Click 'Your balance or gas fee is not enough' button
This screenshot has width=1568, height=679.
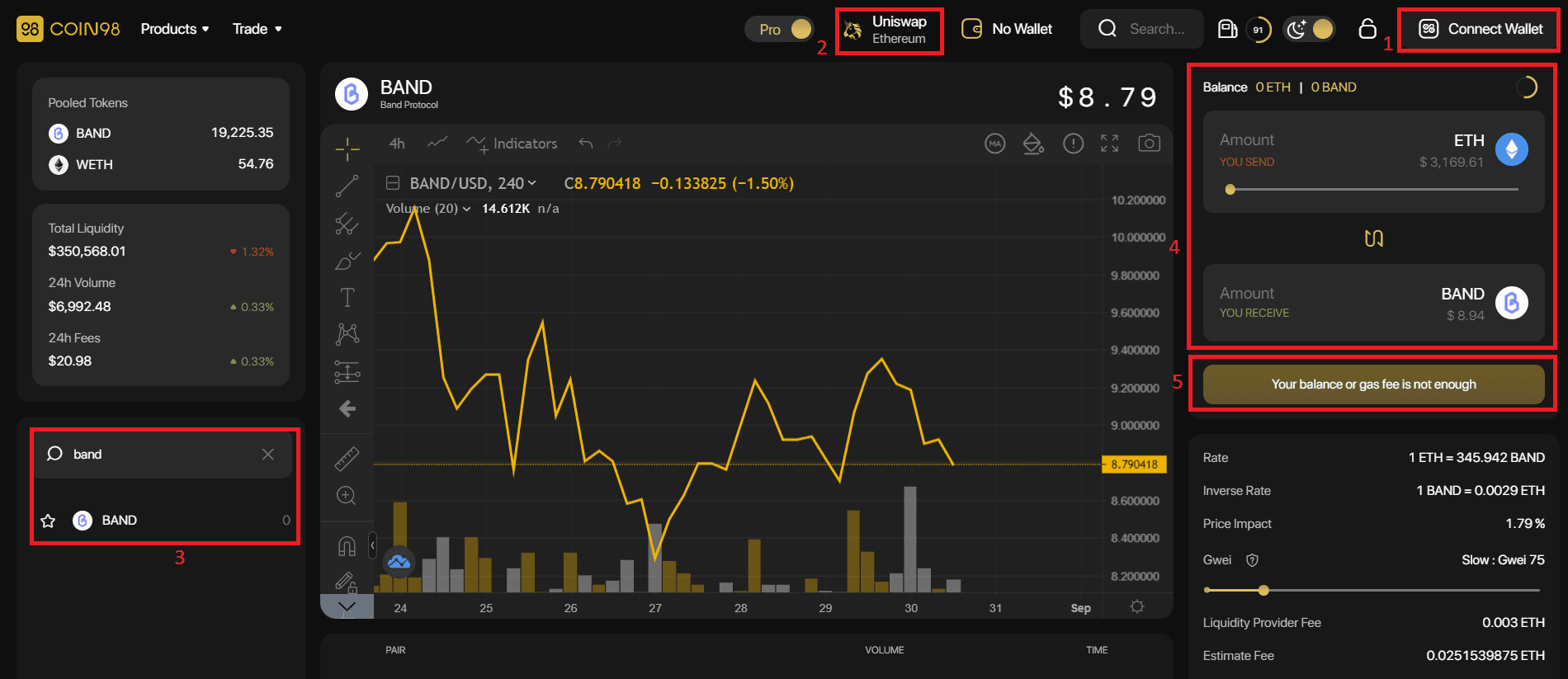tap(1374, 384)
